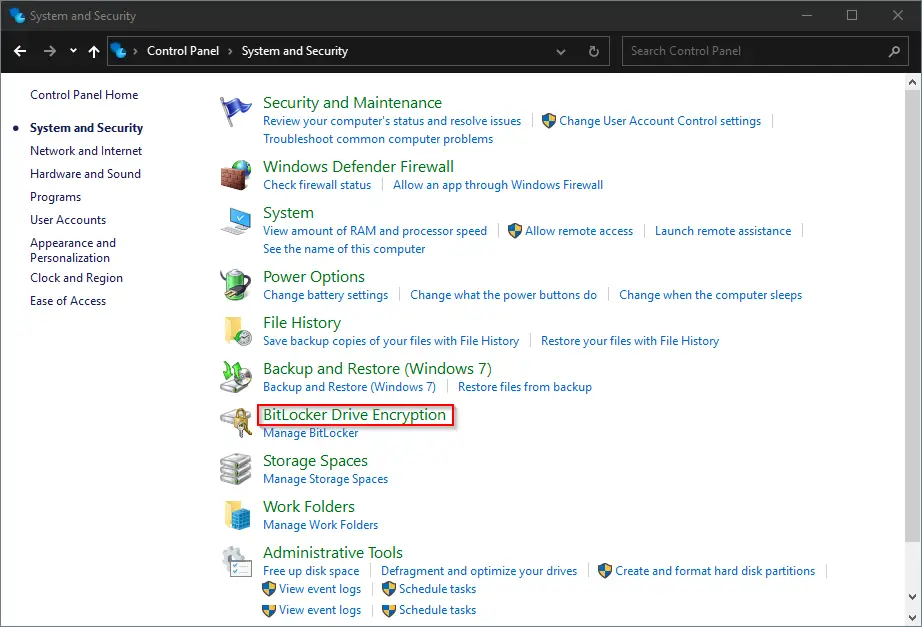Select Control Panel in the breadcrumb

tap(183, 51)
